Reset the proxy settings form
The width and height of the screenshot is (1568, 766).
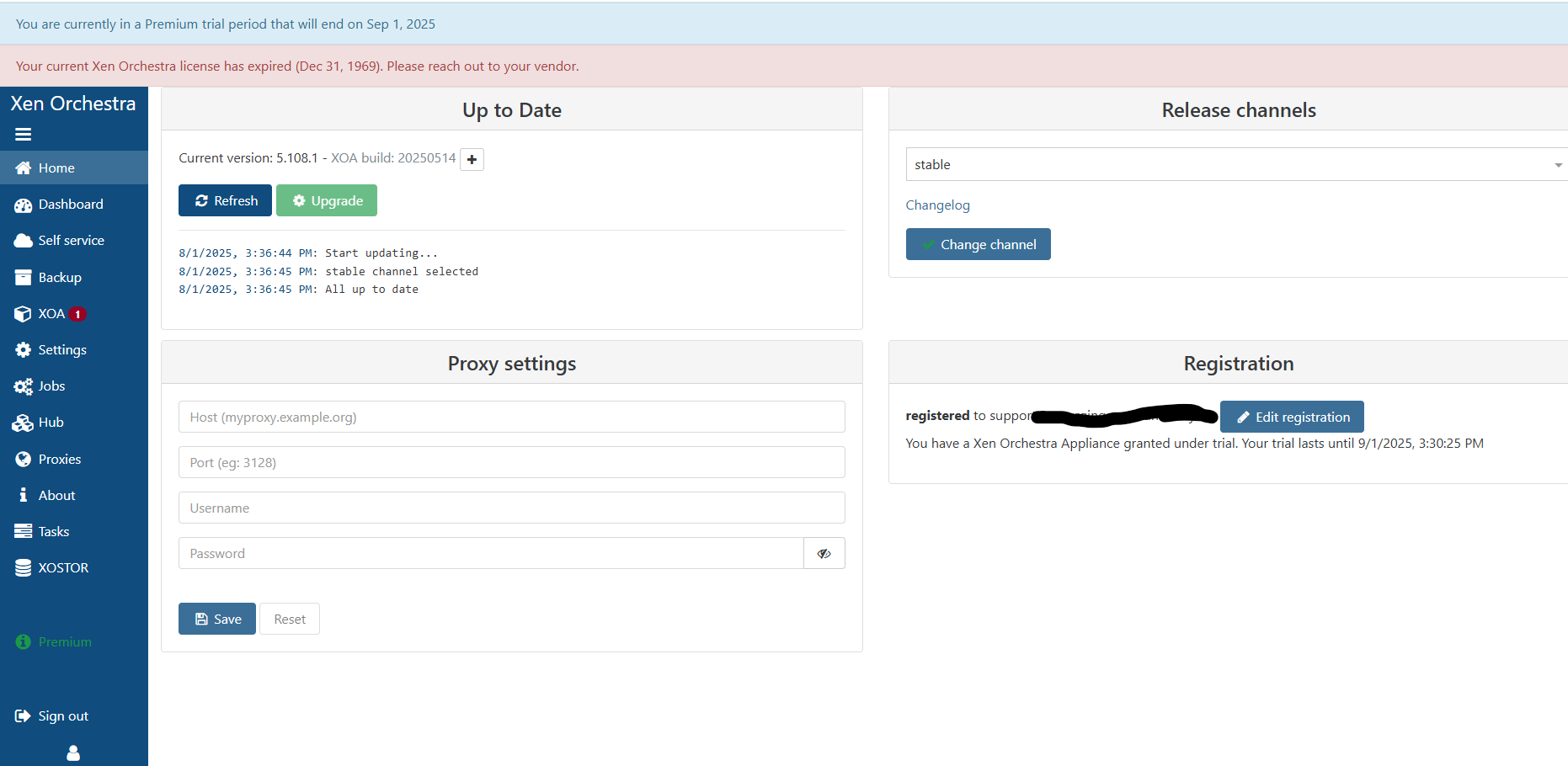[290, 619]
